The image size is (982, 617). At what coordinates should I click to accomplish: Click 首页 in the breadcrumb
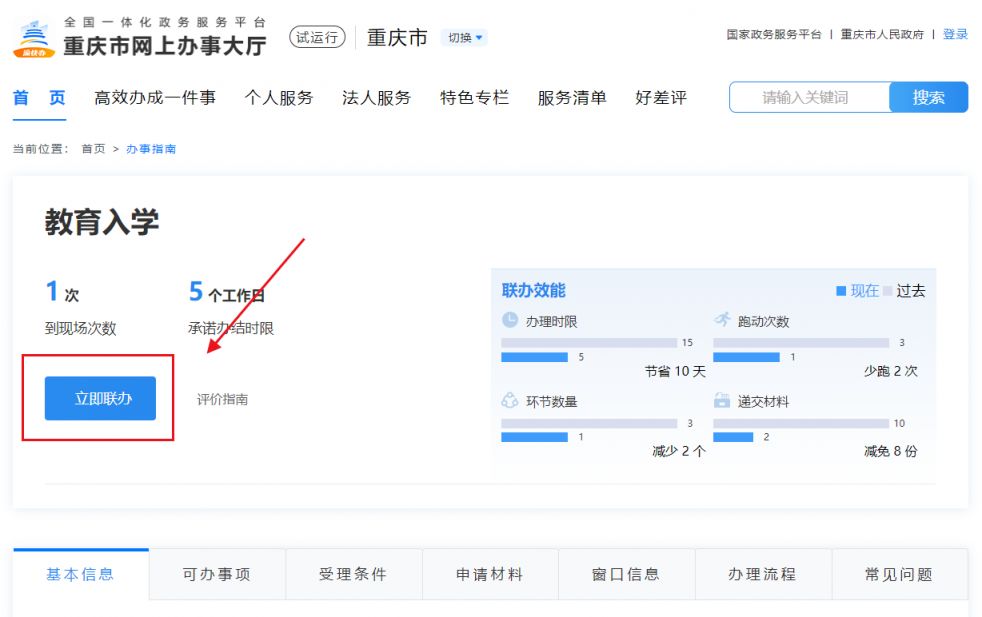point(93,149)
